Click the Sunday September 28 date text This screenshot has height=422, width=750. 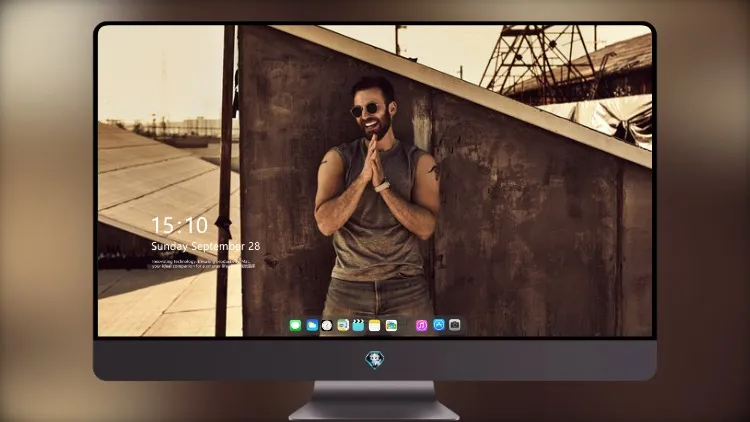coord(206,246)
